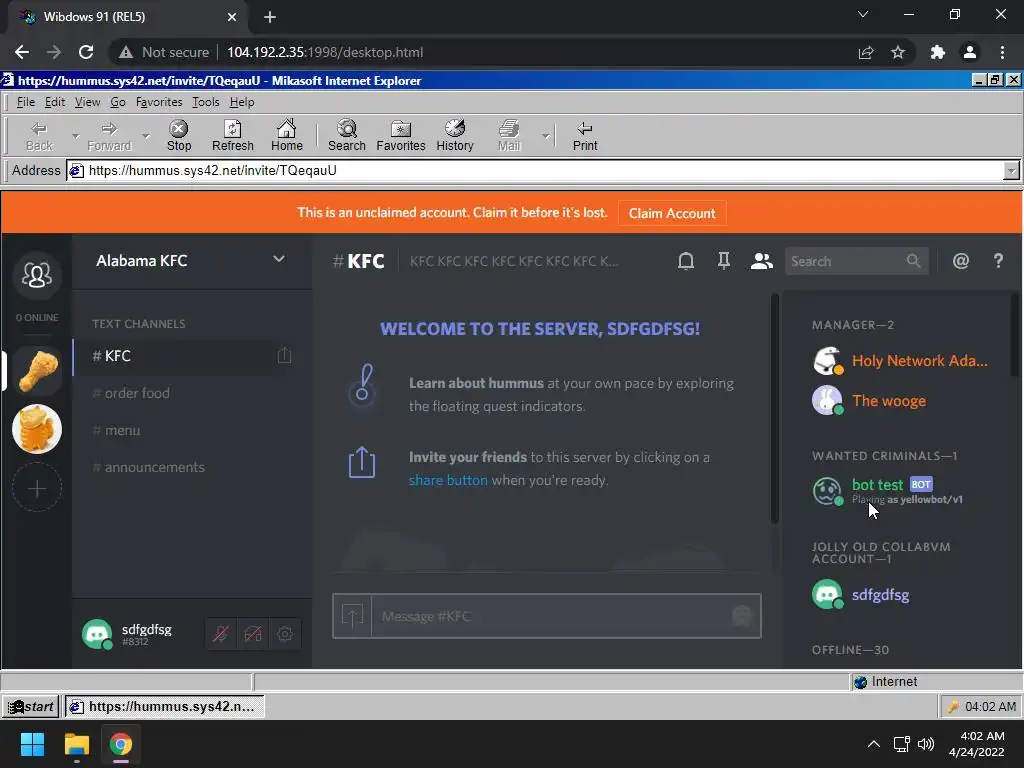
Task: Click the Back toolbar button in Internet Explorer
Action: (39, 136)
